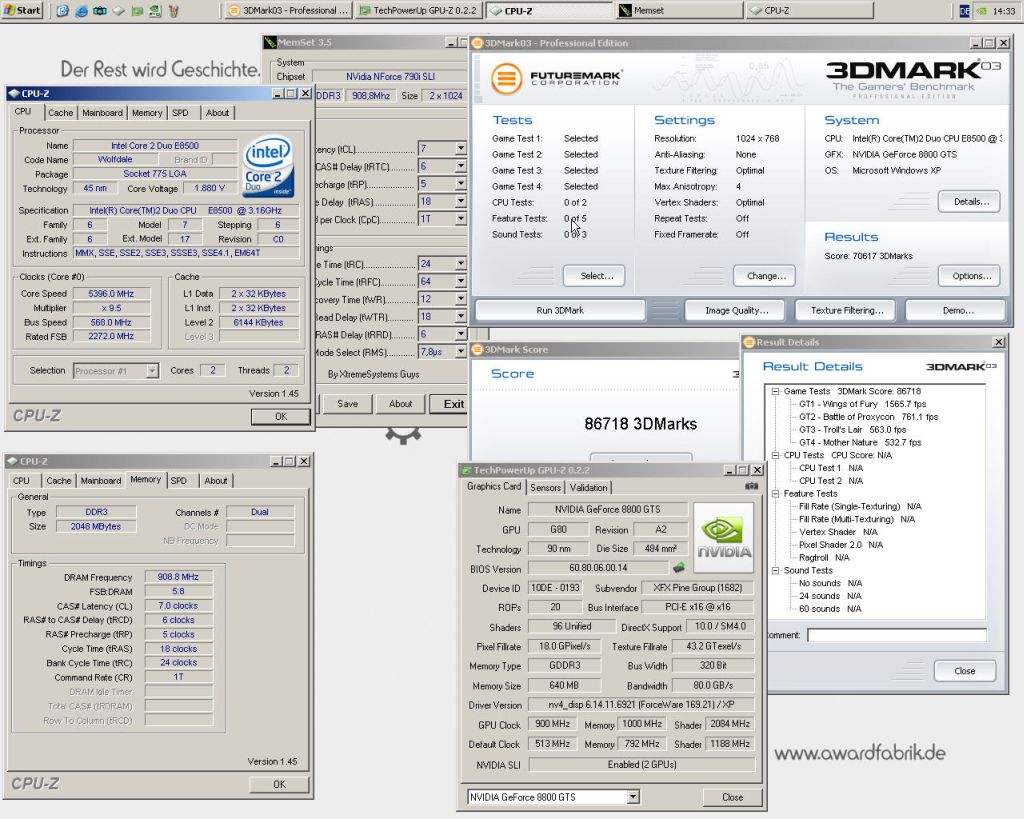This screenshot has width=1024, height=819.
Task: Click the NVIDIA logo in GPU-Z
Action: [724, 538]
